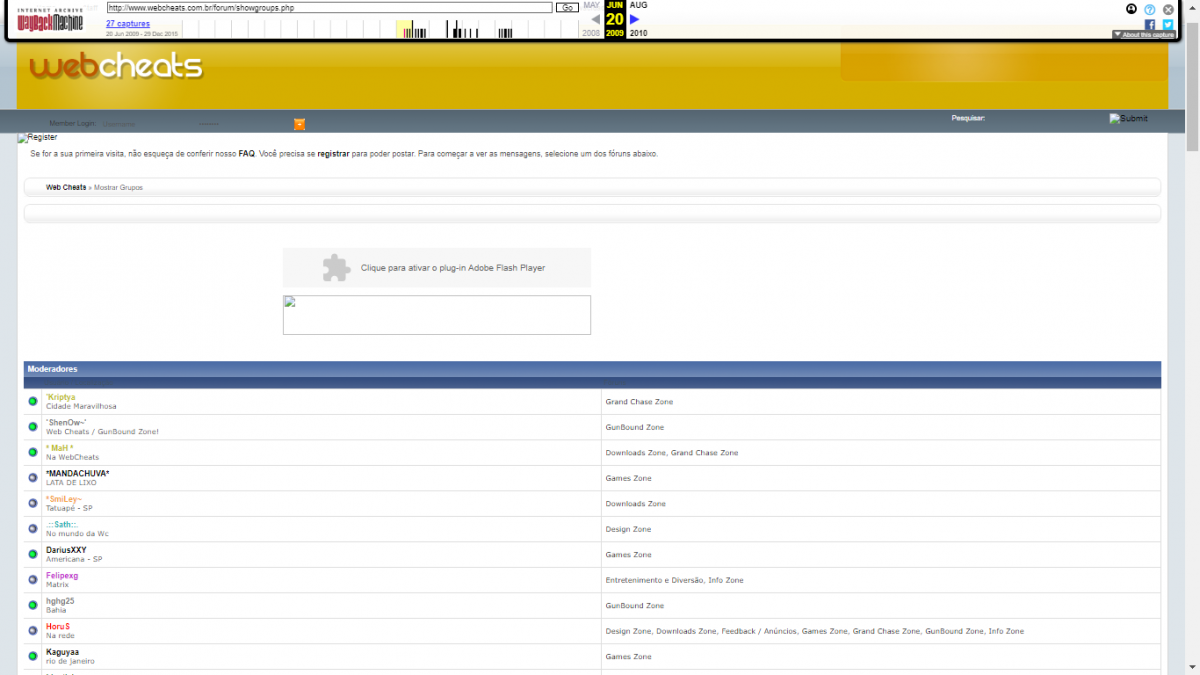Close the Wayback toolbar with X icon
Screen dimensions: 1200x675
point(1168,9)
